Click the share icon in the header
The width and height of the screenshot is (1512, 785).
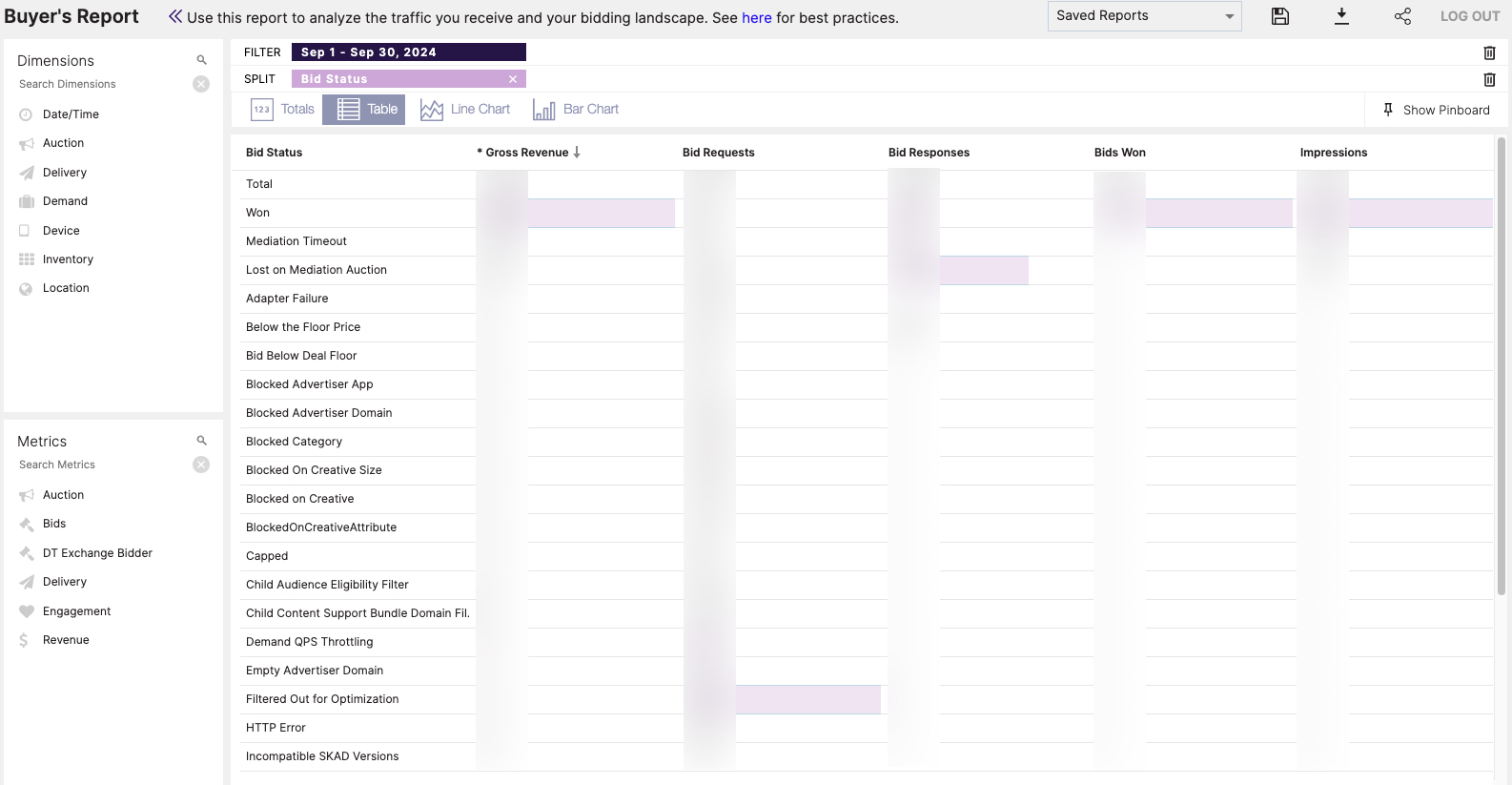1402,16
